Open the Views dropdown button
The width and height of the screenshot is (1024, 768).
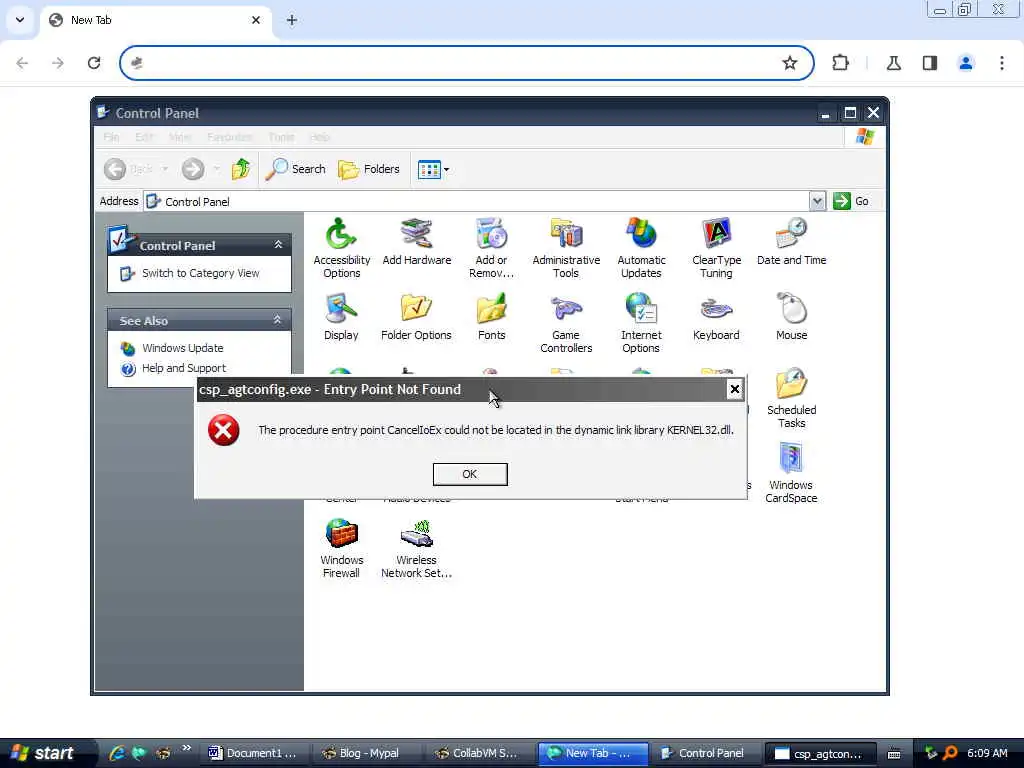coord(434,169)
